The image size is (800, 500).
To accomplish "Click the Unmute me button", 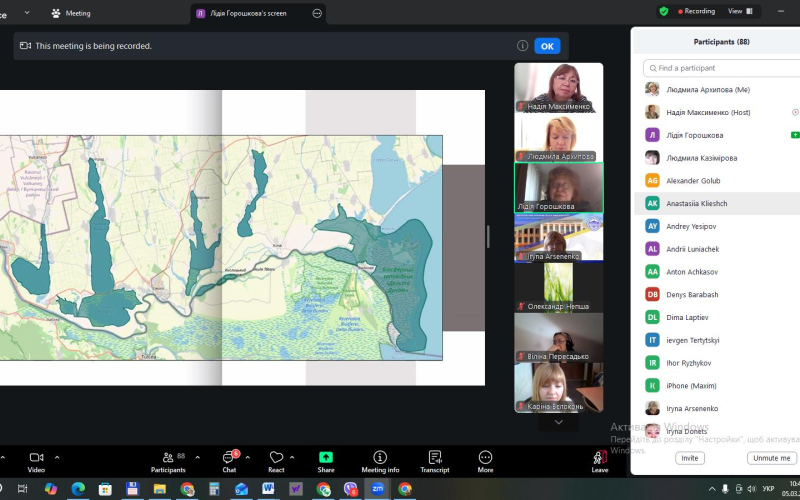I will coord(772,458).
